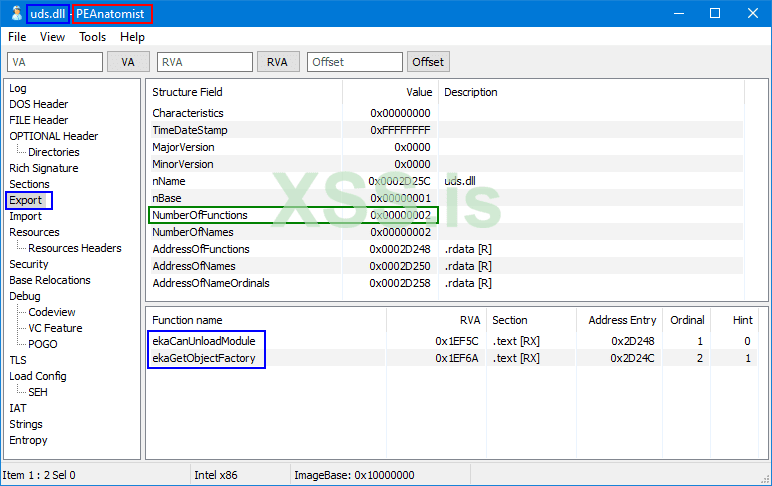The height and width of the screenshot is (486, 772).
Task: Click the ImageBase status bar entry
Action: [x=354, y=475]
